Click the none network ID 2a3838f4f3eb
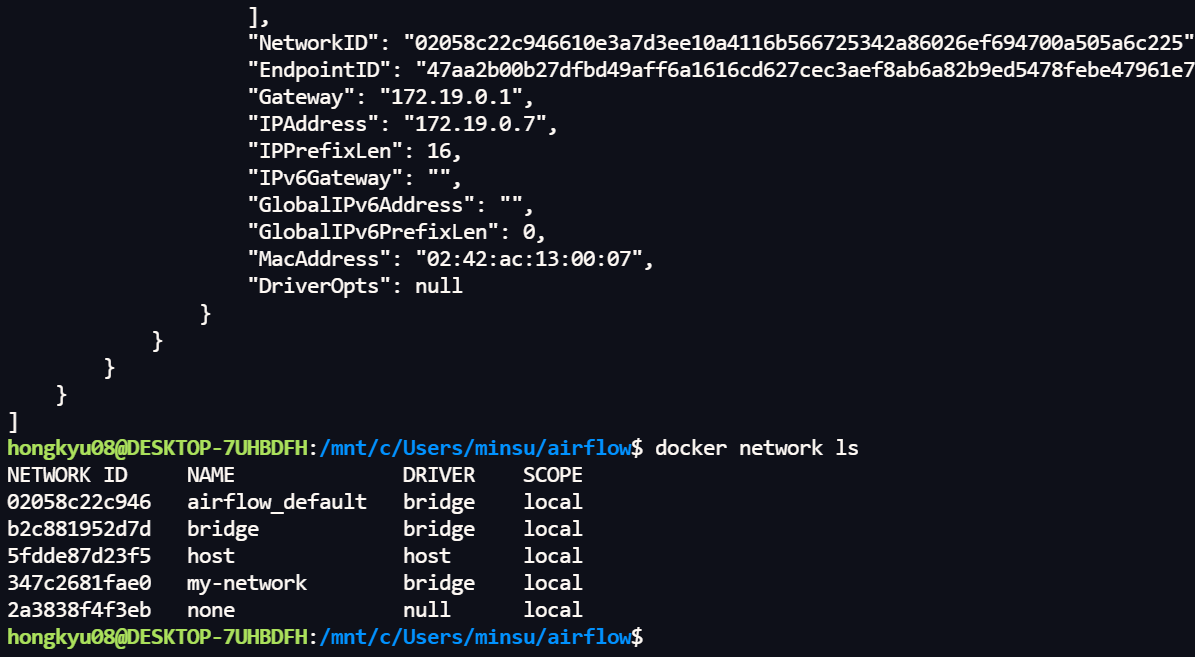This screenshot has height=657, width=1195. point(79,611)
